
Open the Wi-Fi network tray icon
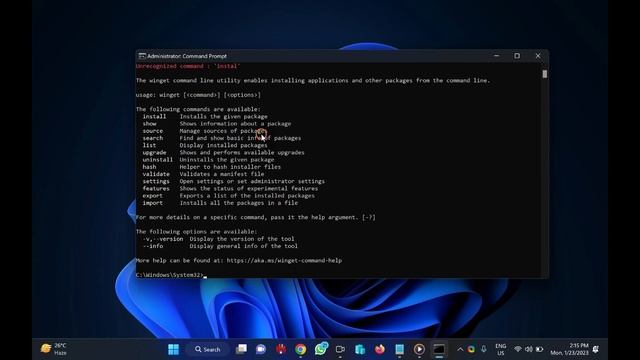518,349
